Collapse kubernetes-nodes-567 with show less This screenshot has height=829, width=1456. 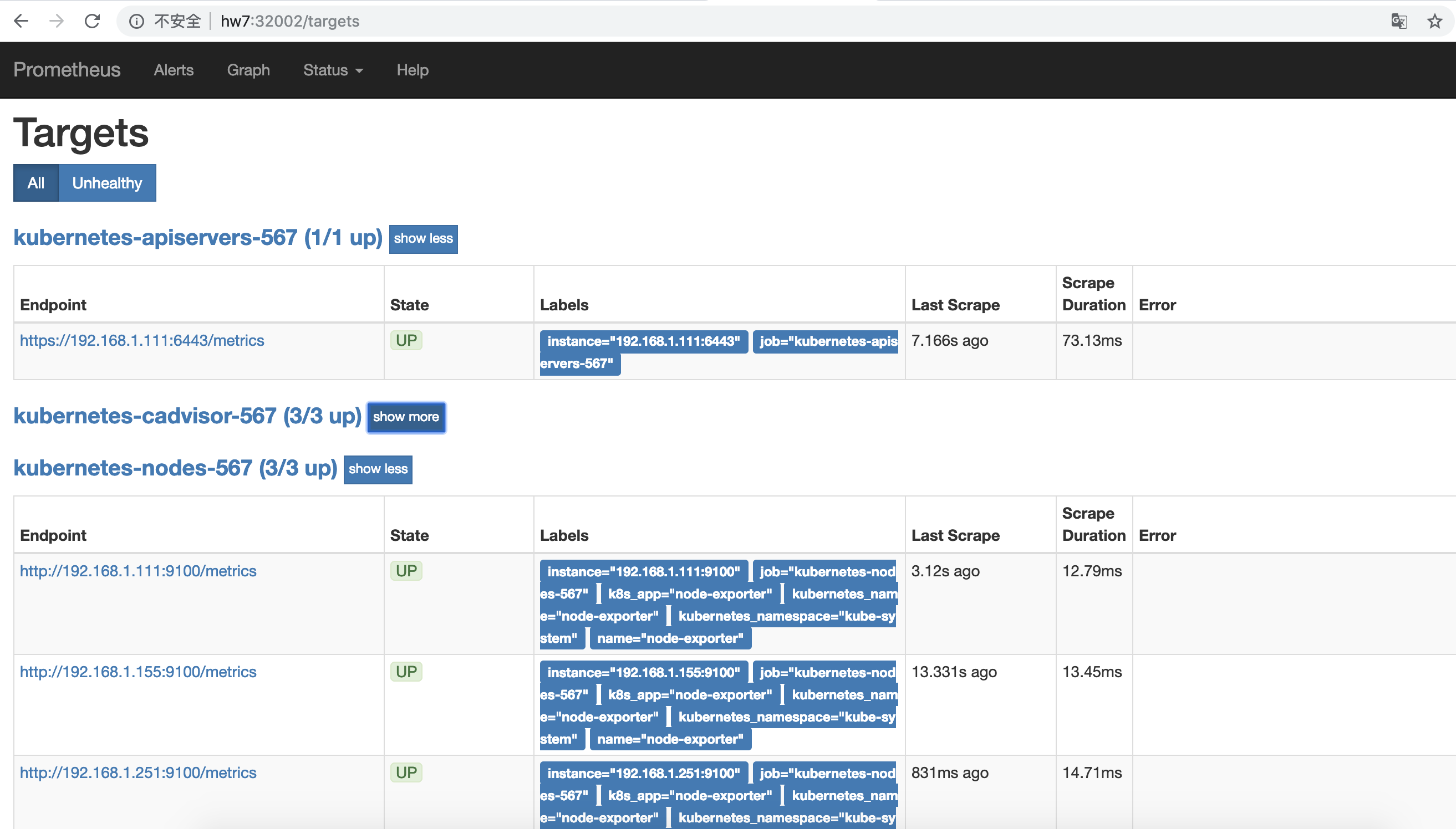coord(378,469)
